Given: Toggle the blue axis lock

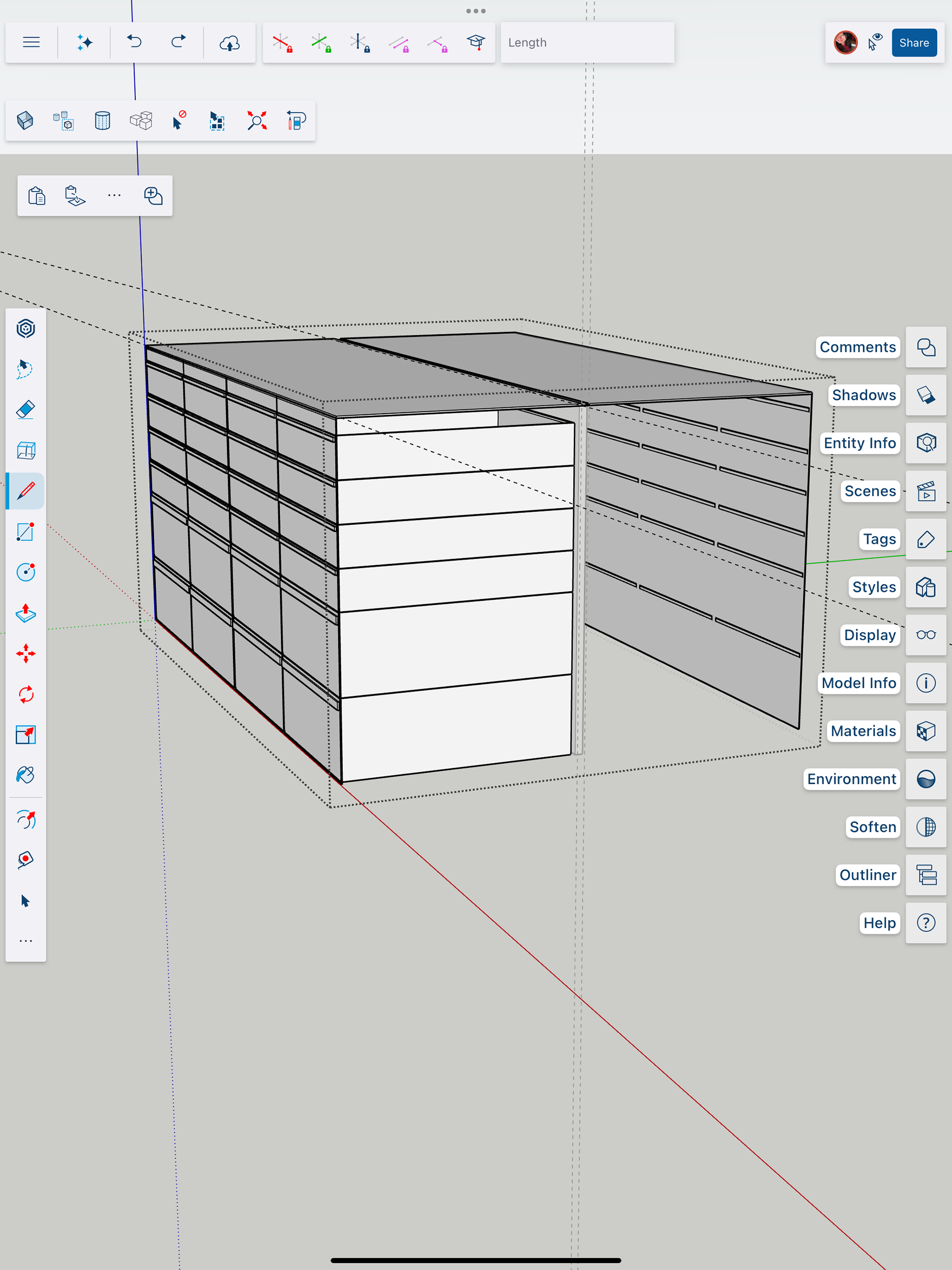Looking at the screenshot, I should (360, 43).
